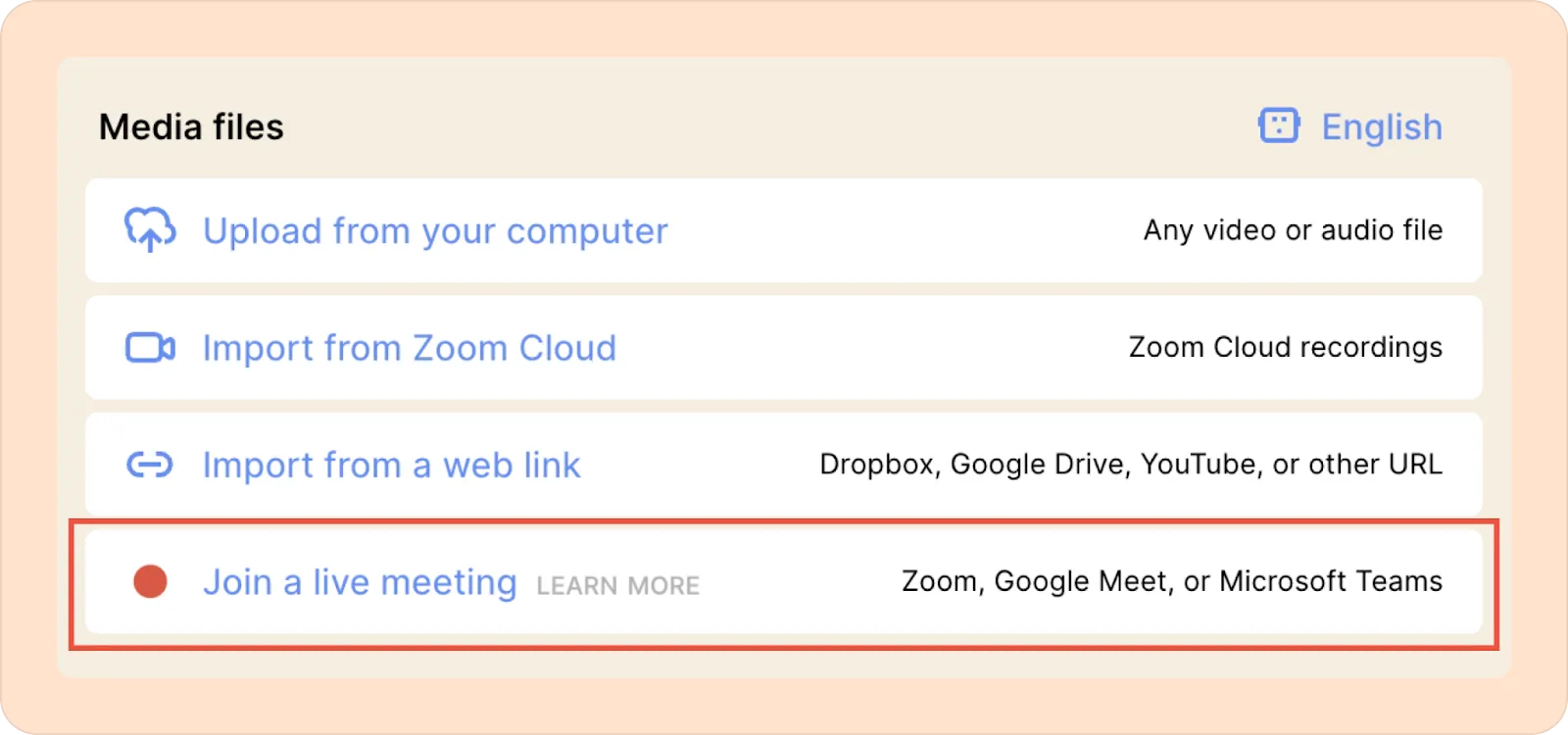Click Join a live meeting
This screenshot has width=1568, height=735.
(x=360, y=582)
